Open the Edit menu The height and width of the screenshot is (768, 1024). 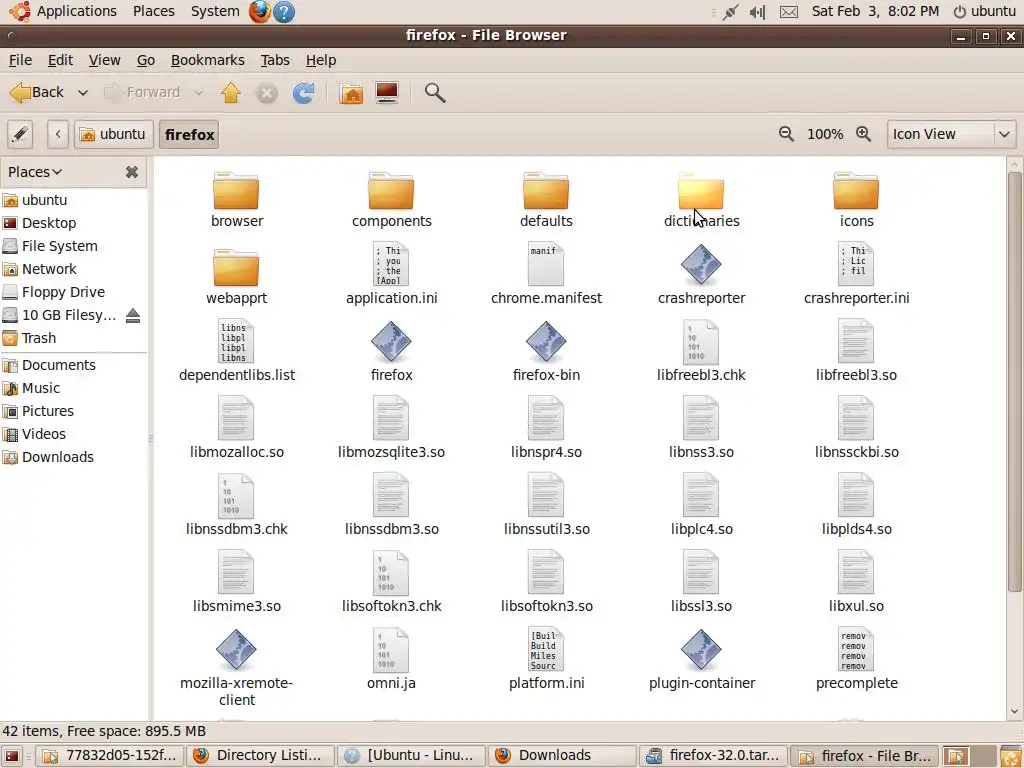60,60
